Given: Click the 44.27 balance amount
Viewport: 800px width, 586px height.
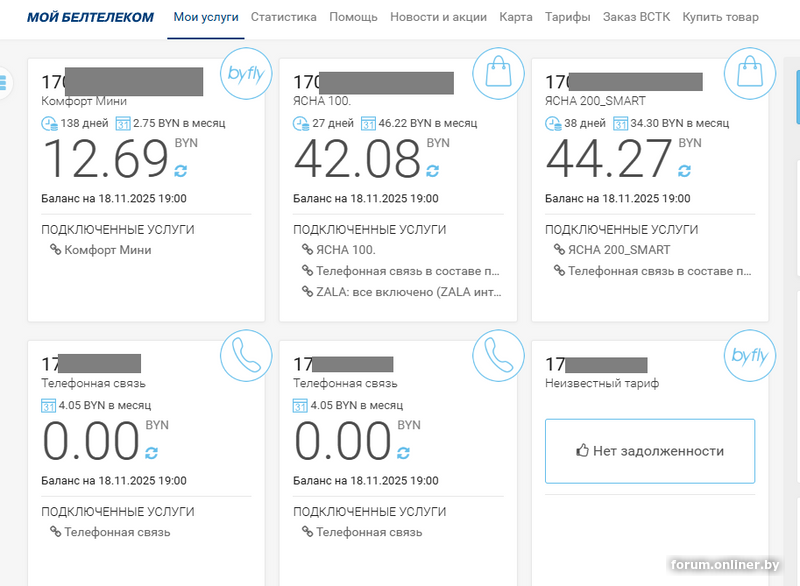Looking at the screenshot, I should tap(609, 159).
